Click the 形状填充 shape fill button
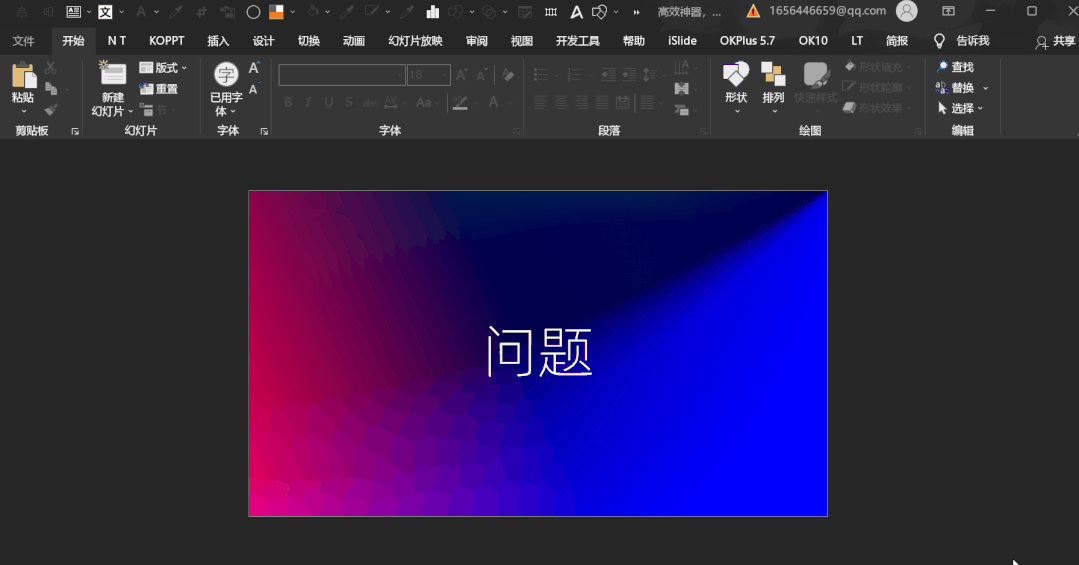 click(877, 67)
